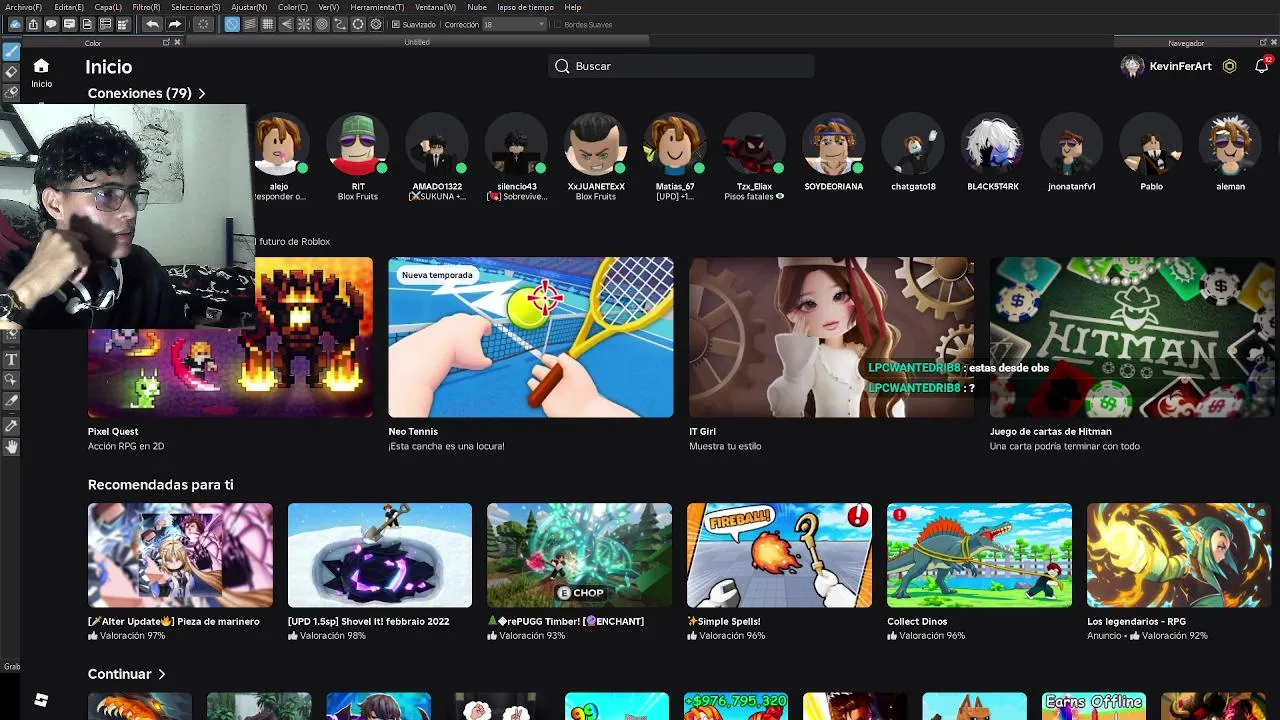
Task: Click the radial snap icon
Action: [x=304, y=24]
